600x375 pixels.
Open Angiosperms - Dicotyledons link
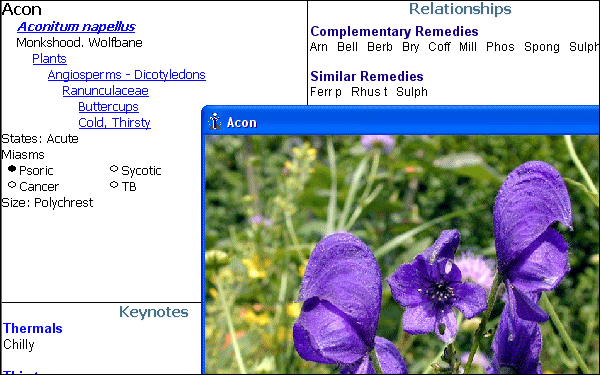127,75
